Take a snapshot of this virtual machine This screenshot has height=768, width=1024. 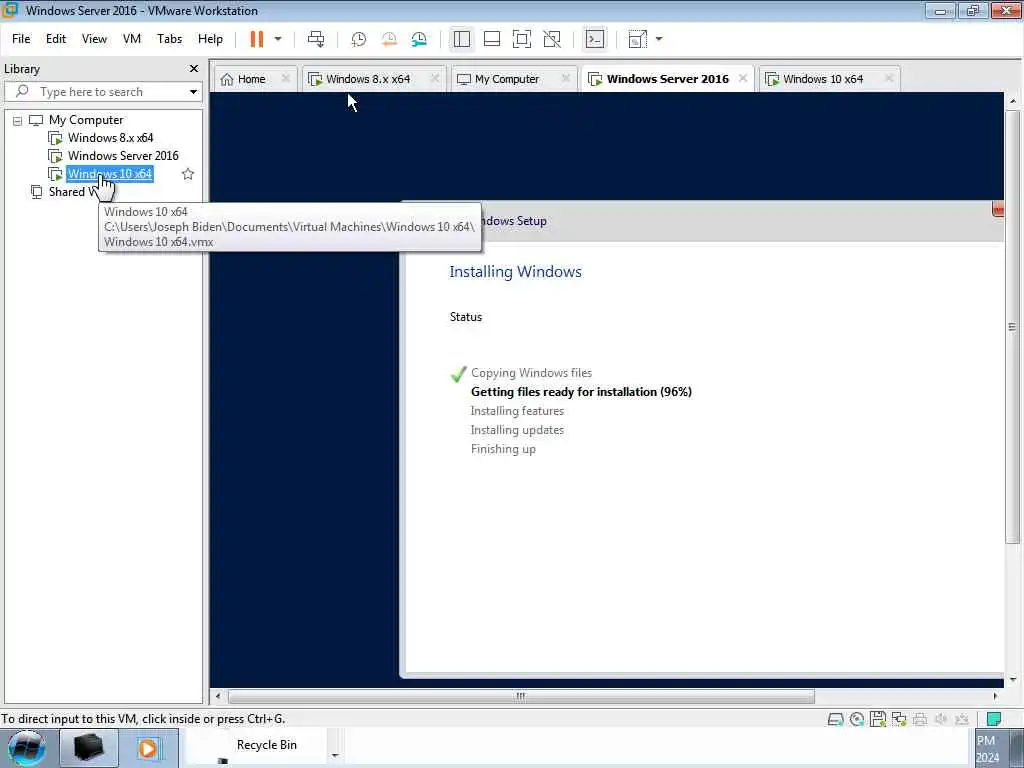359,39
